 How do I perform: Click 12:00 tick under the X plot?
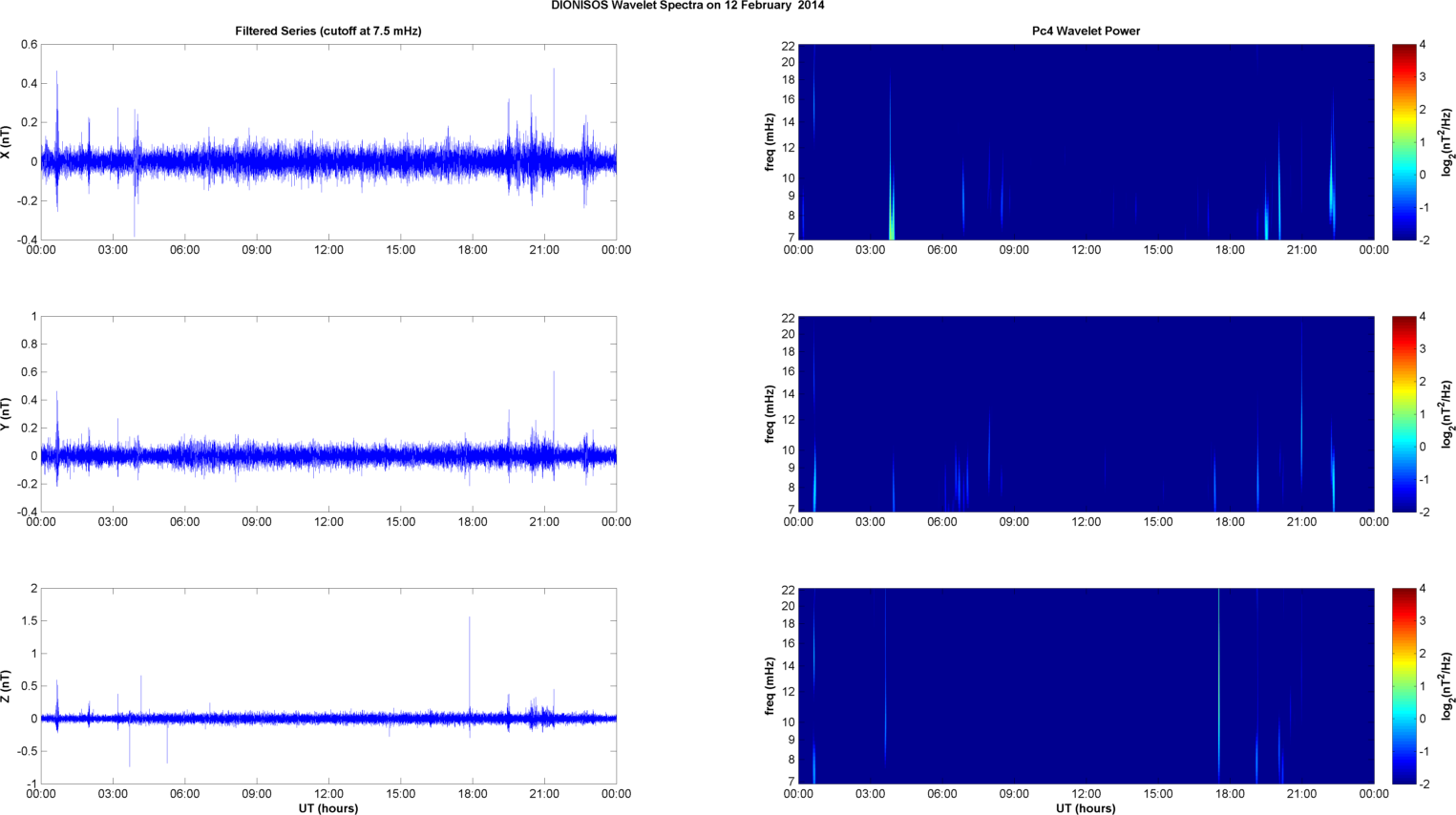328,250
